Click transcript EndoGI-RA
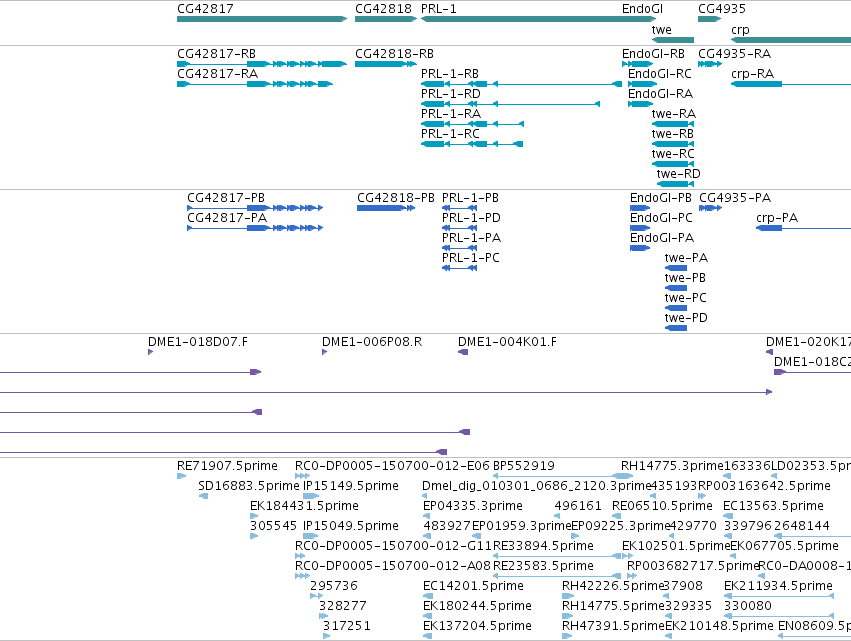Screen dimensions: 851x641 point(640,104)
